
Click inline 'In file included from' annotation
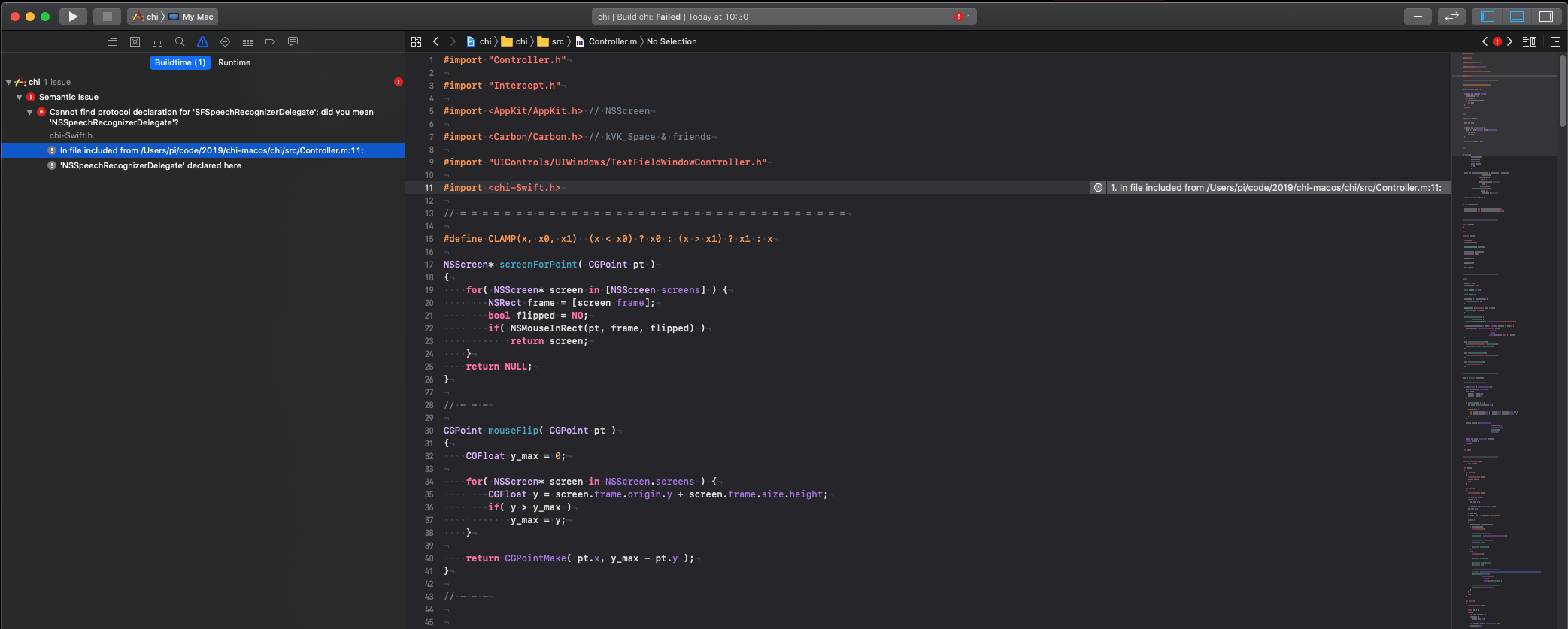click(x=1270, y=188)
